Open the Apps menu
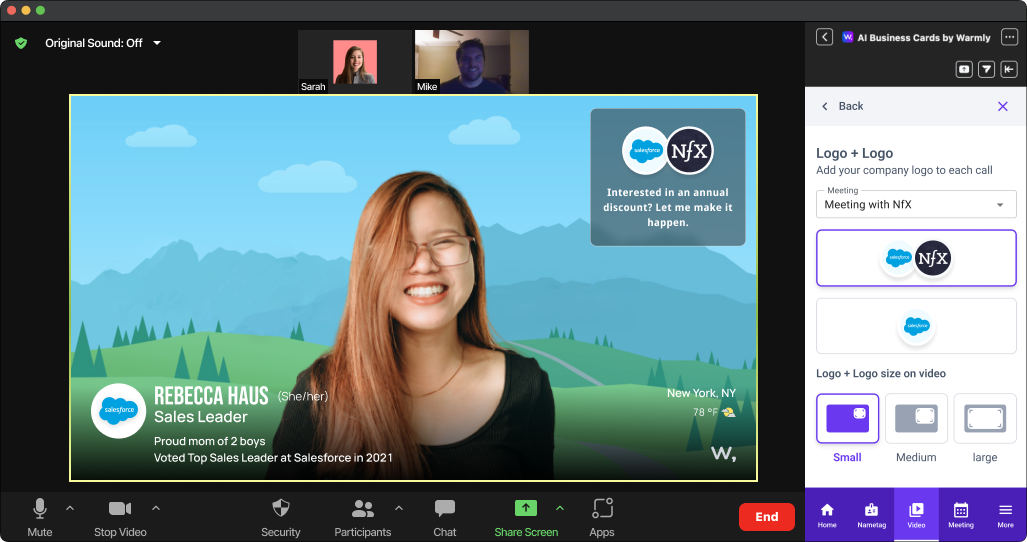 click(602, 509)
